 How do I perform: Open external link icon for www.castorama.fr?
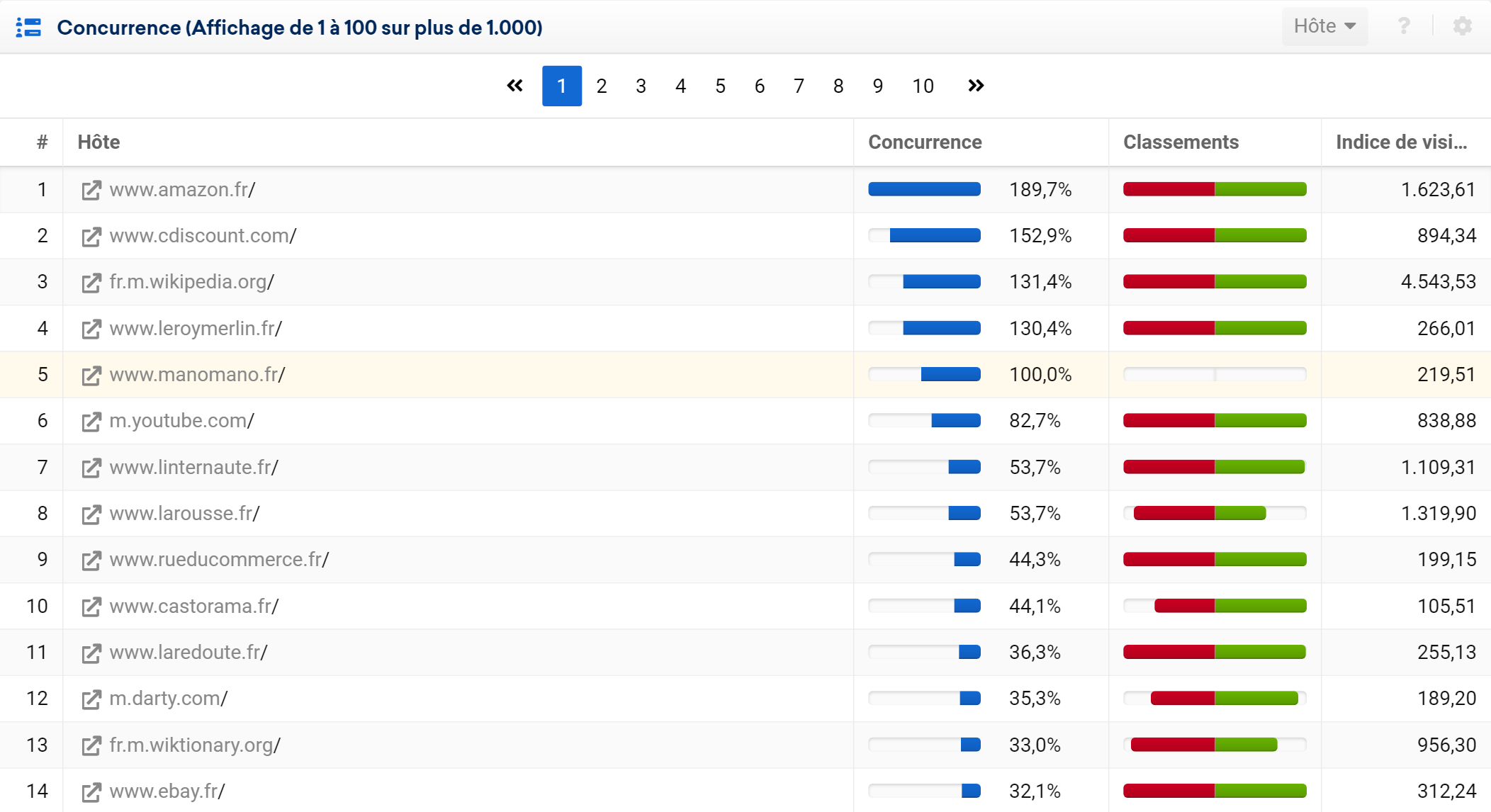pyautogui.click(x=91, y=607)
